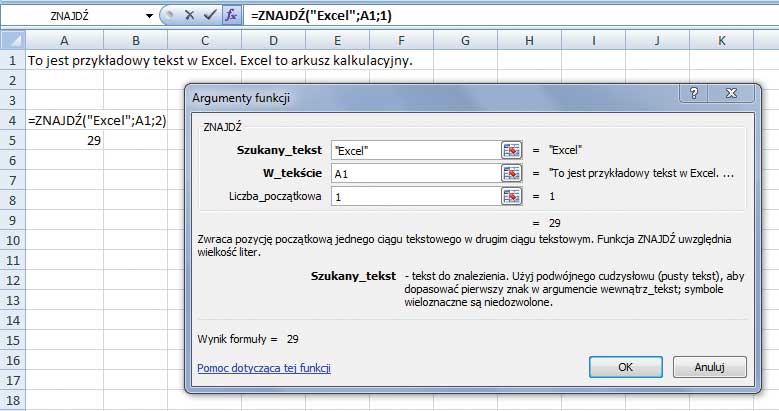The image size is (779, 411).
Task: Select row header 1
Action: [12, 60]
